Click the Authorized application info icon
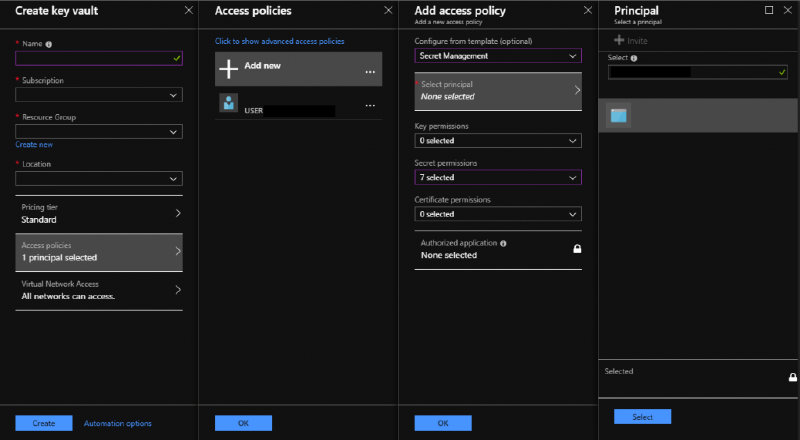Screen dimensions: 800x440 (x=504, y=243)
